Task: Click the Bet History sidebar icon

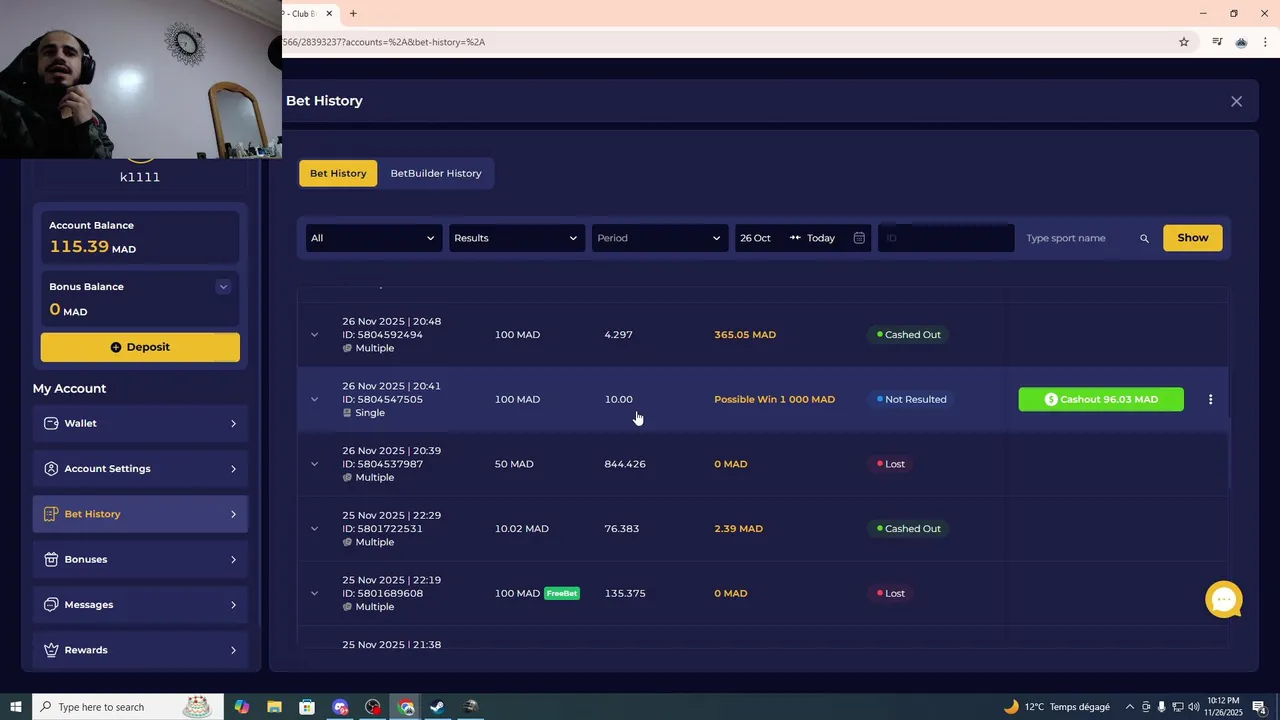Action: click(51, 514)
